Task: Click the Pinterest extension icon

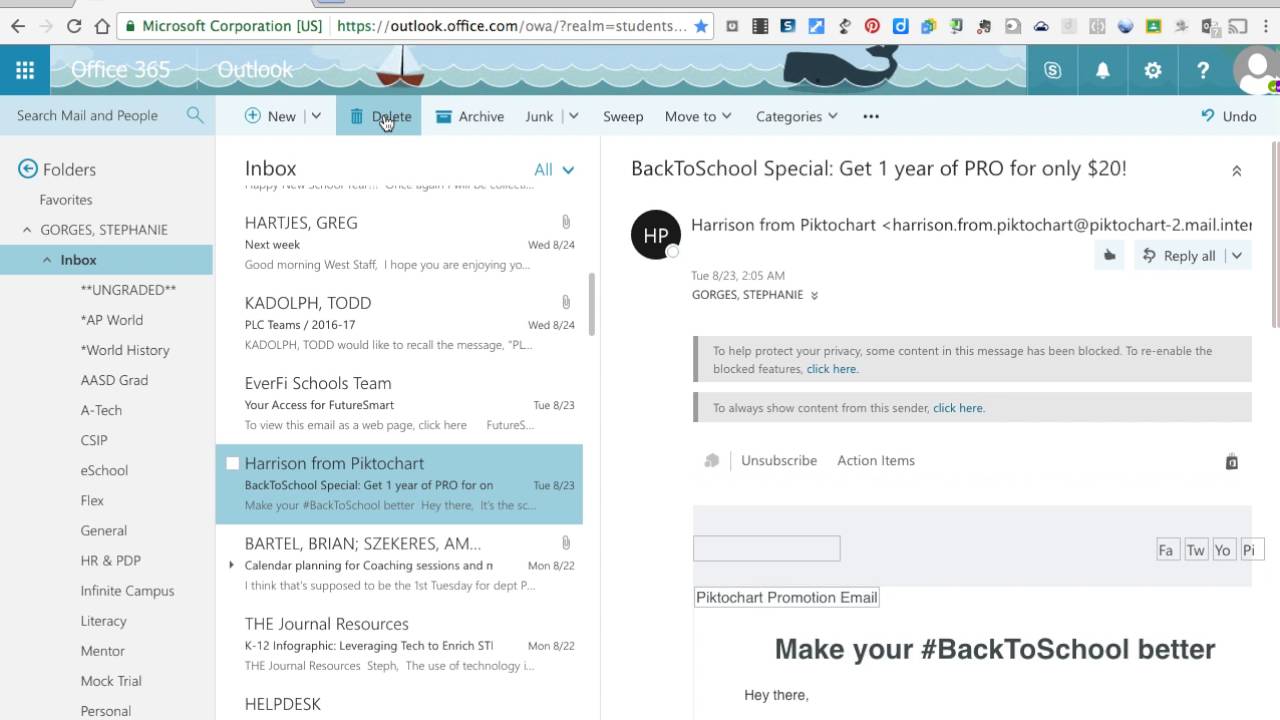Action: 872,27
